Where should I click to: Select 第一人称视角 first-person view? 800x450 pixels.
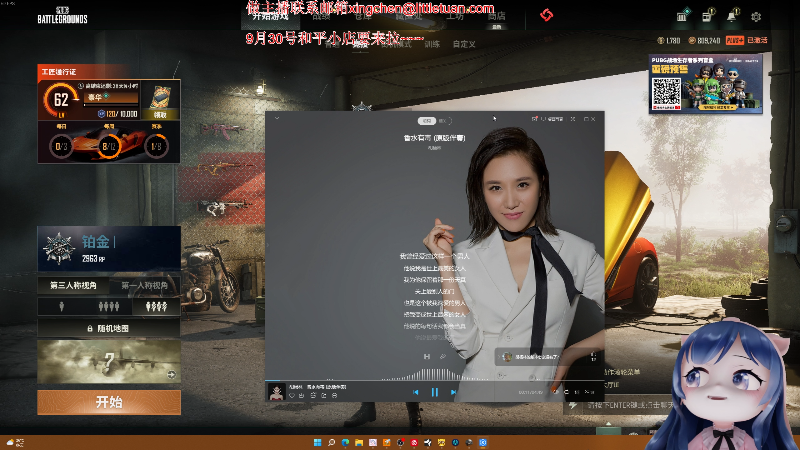point(144,285)
